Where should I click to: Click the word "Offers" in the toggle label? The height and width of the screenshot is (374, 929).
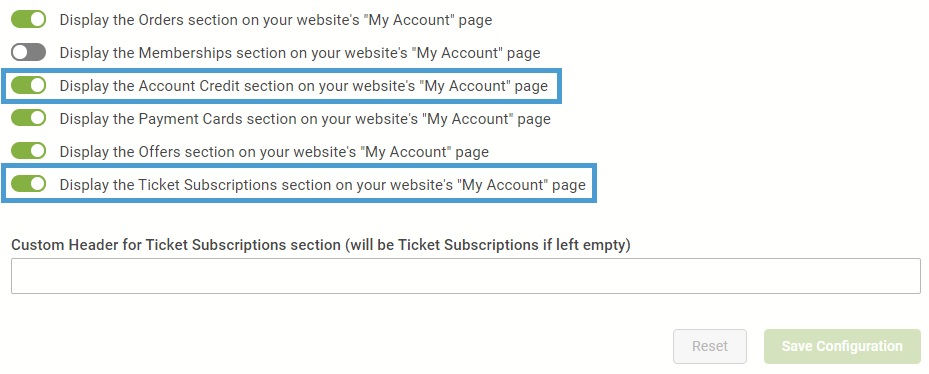click(x=159, y=152)
